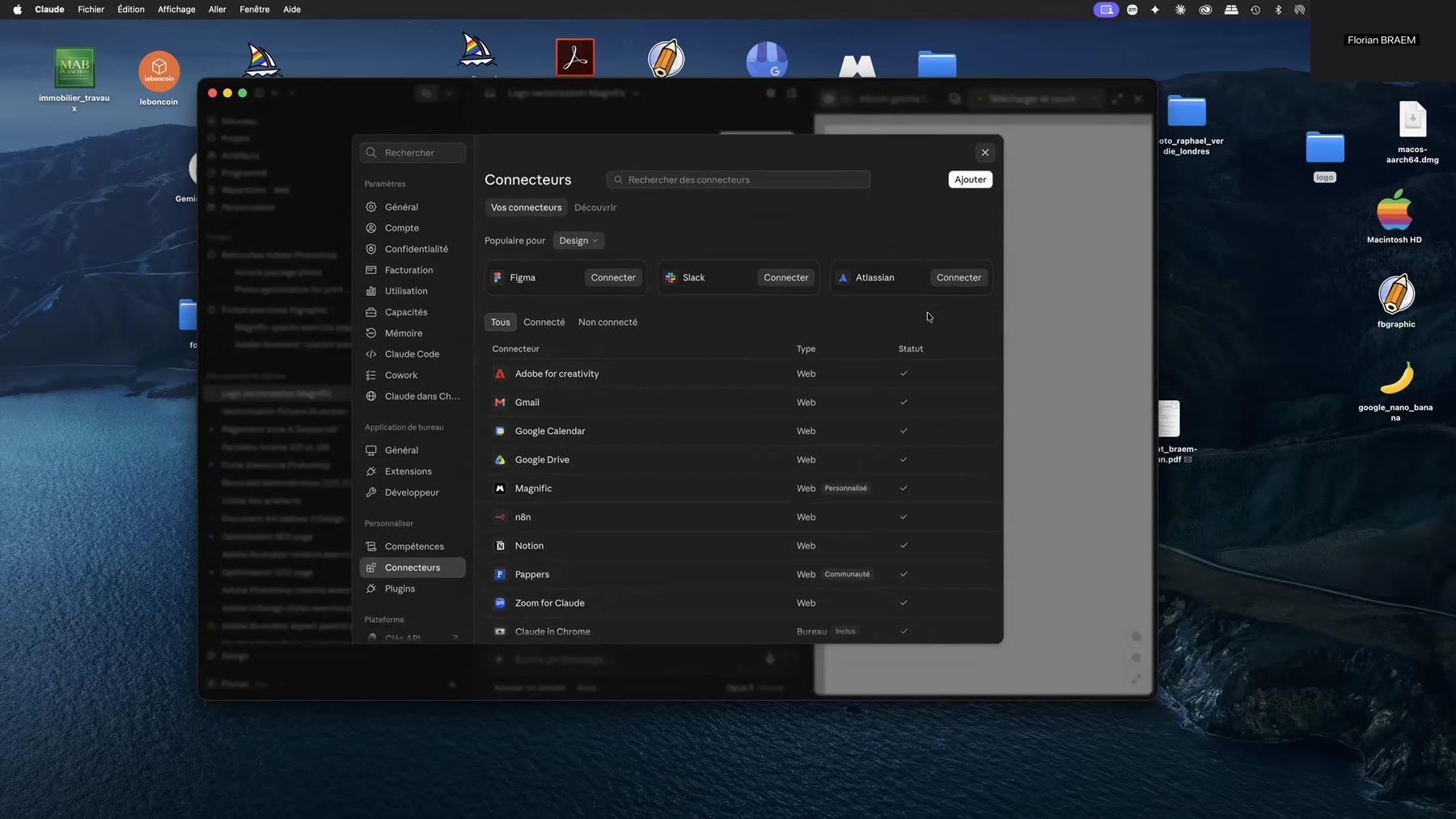Image resolution: width=1456 pixels, height=819 pixels.
Task: Open the leboncoin desktop shortcut
Action: point(159,78)
